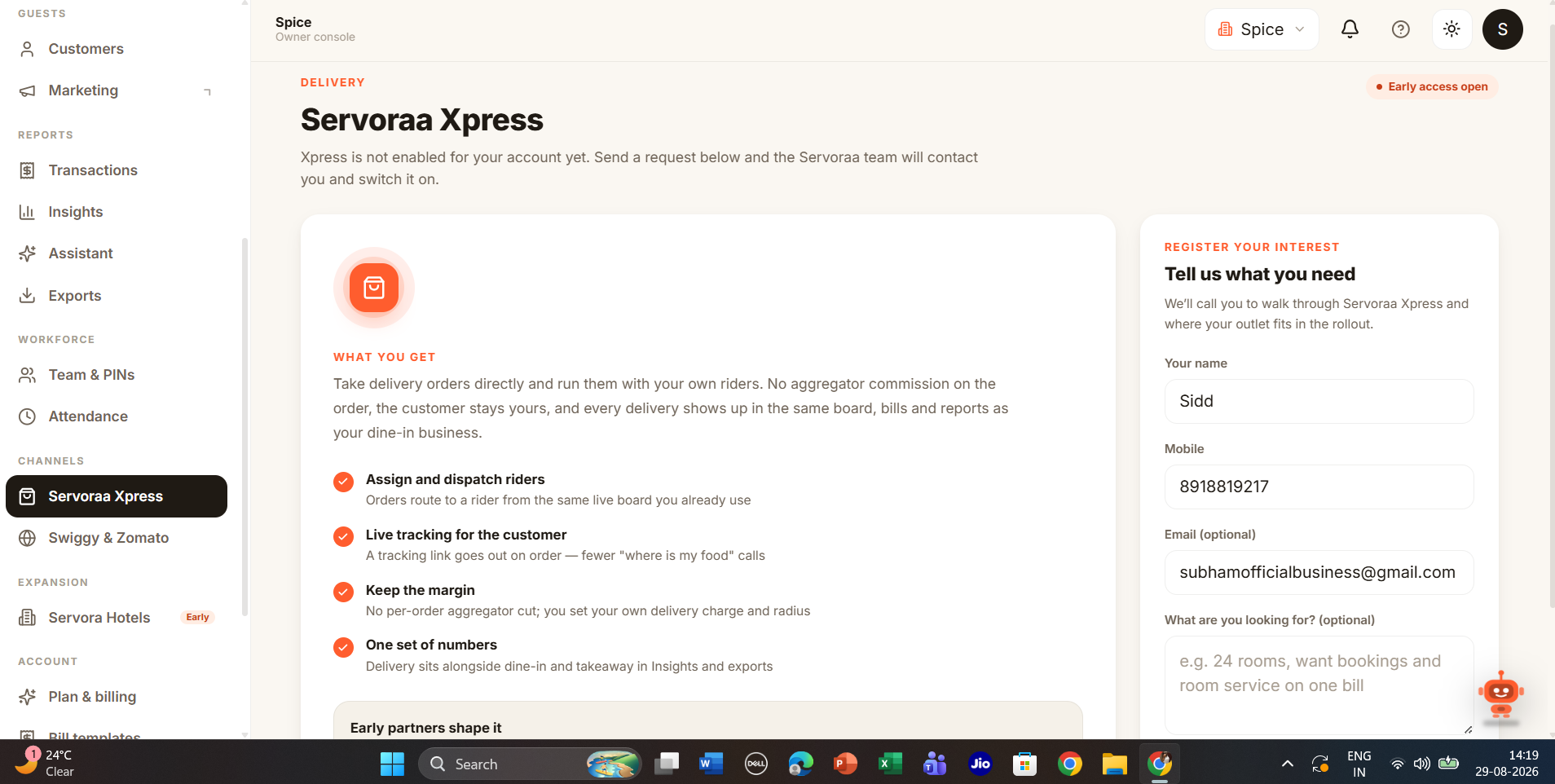The width and height of the screenshot is (1555, 784).
Task: Open the chatbot robot assistant icon
Action: click(x=1501, y=696)
